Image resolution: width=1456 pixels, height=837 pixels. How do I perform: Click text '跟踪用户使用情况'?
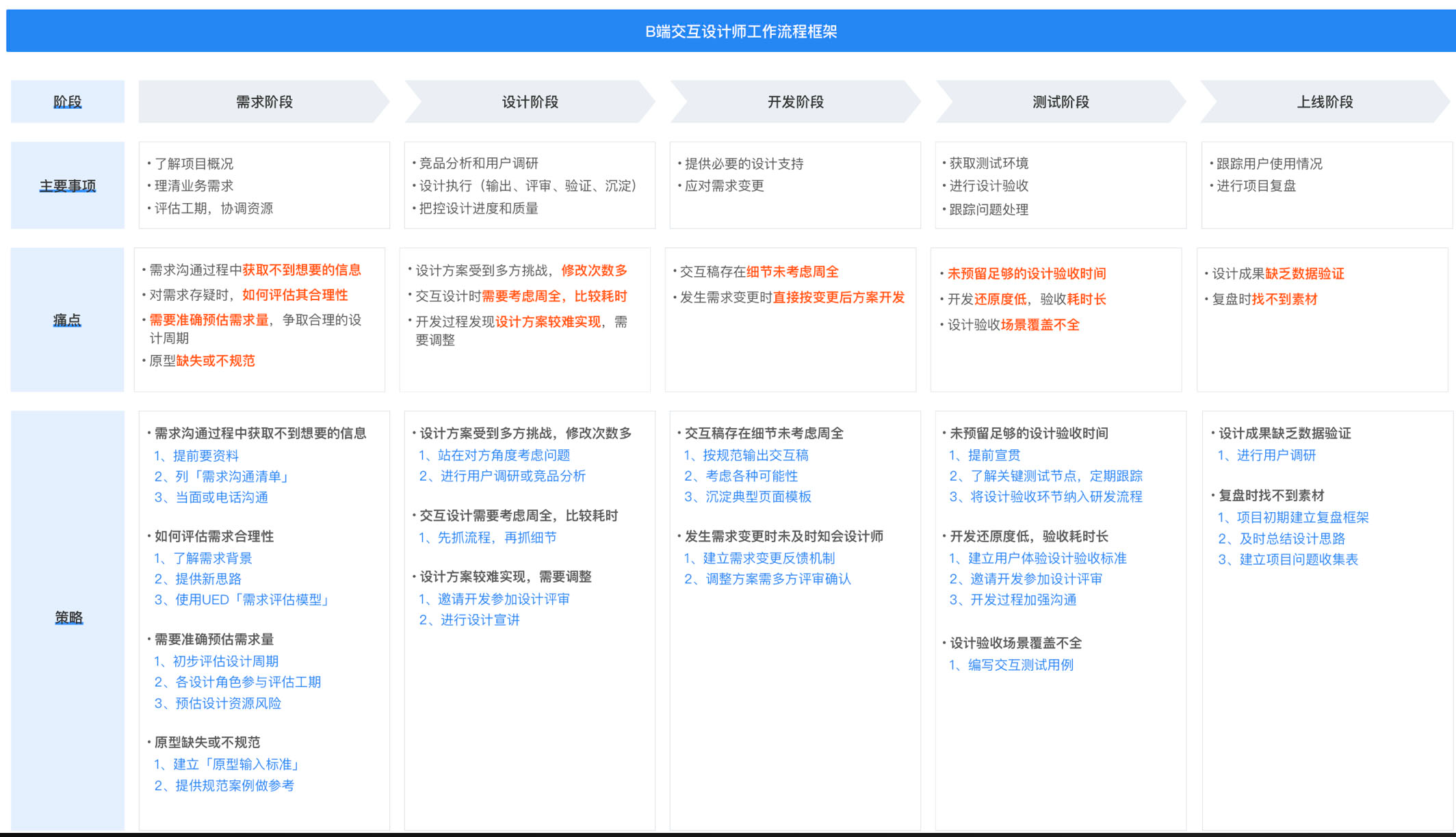1270,163
